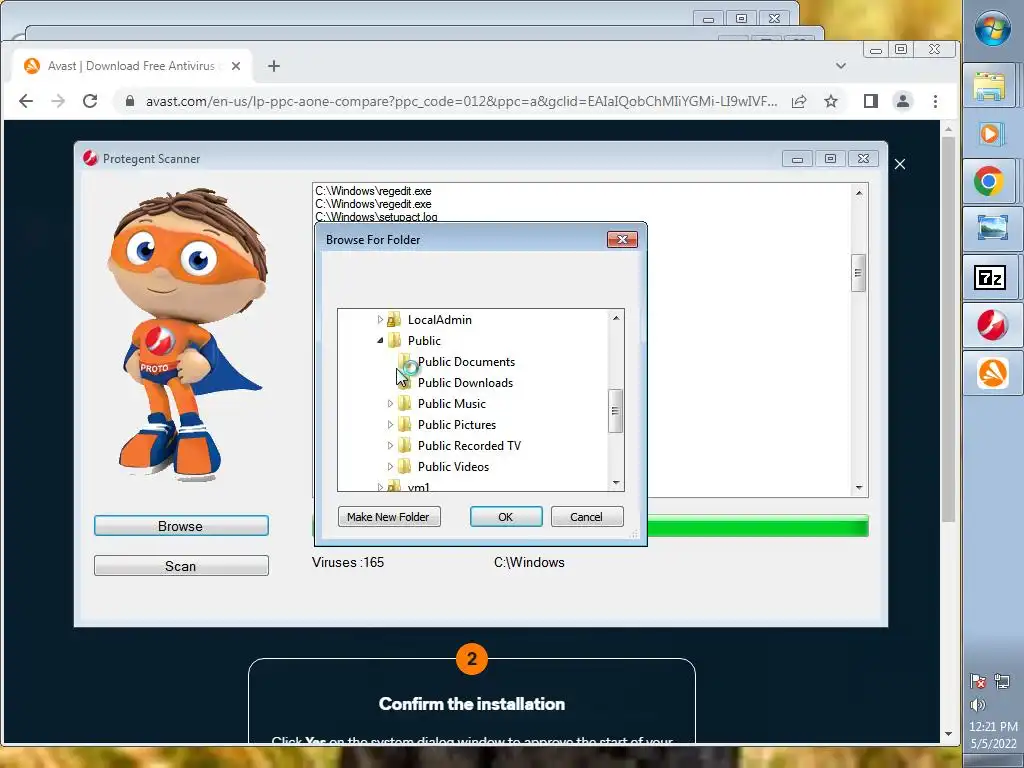Open Chrome tab search dropdown
This screenshot has height=768, width=1024.
coord(841,66)
